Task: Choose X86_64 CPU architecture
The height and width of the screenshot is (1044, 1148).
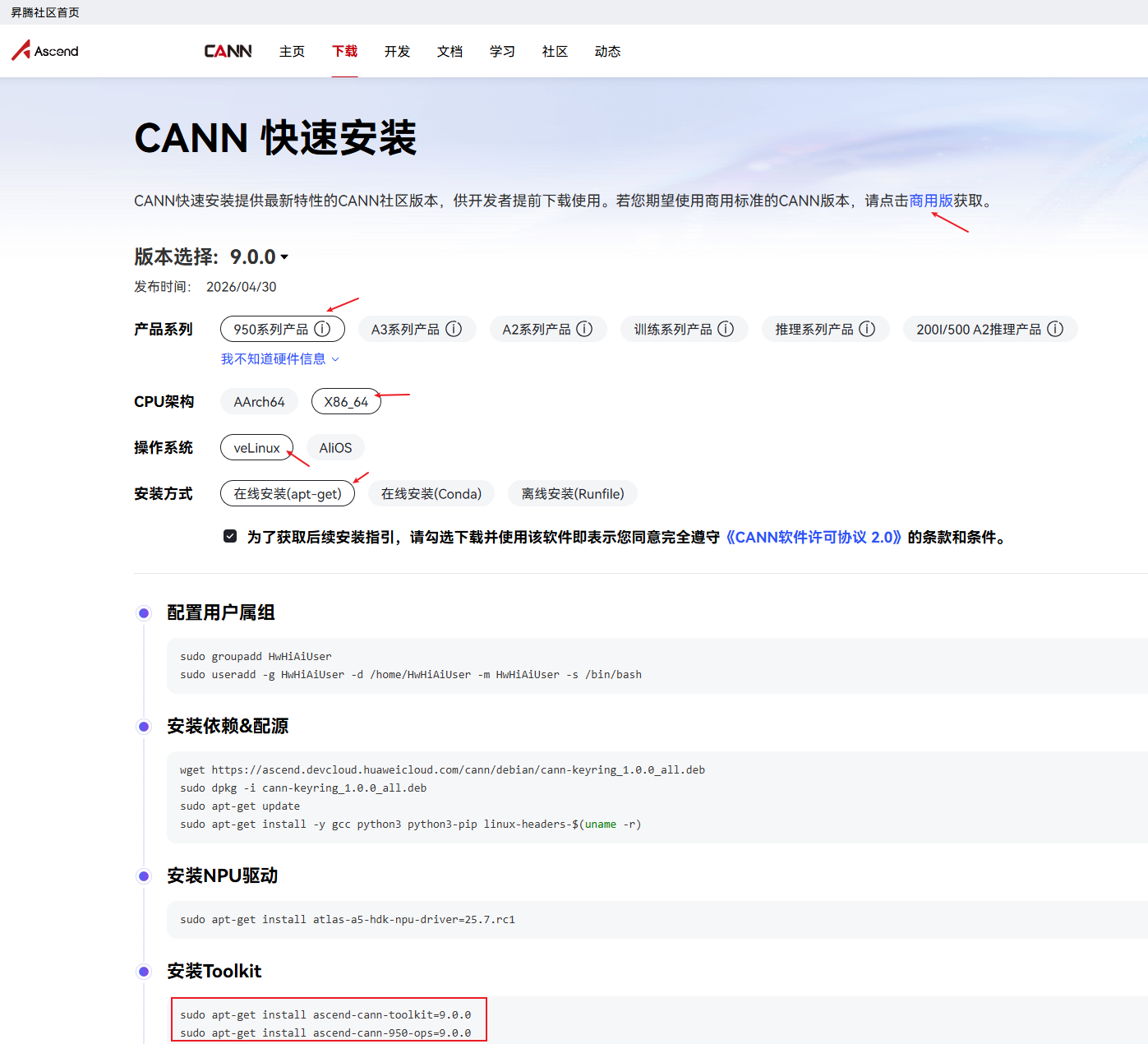Action: [x=346, y=401]
